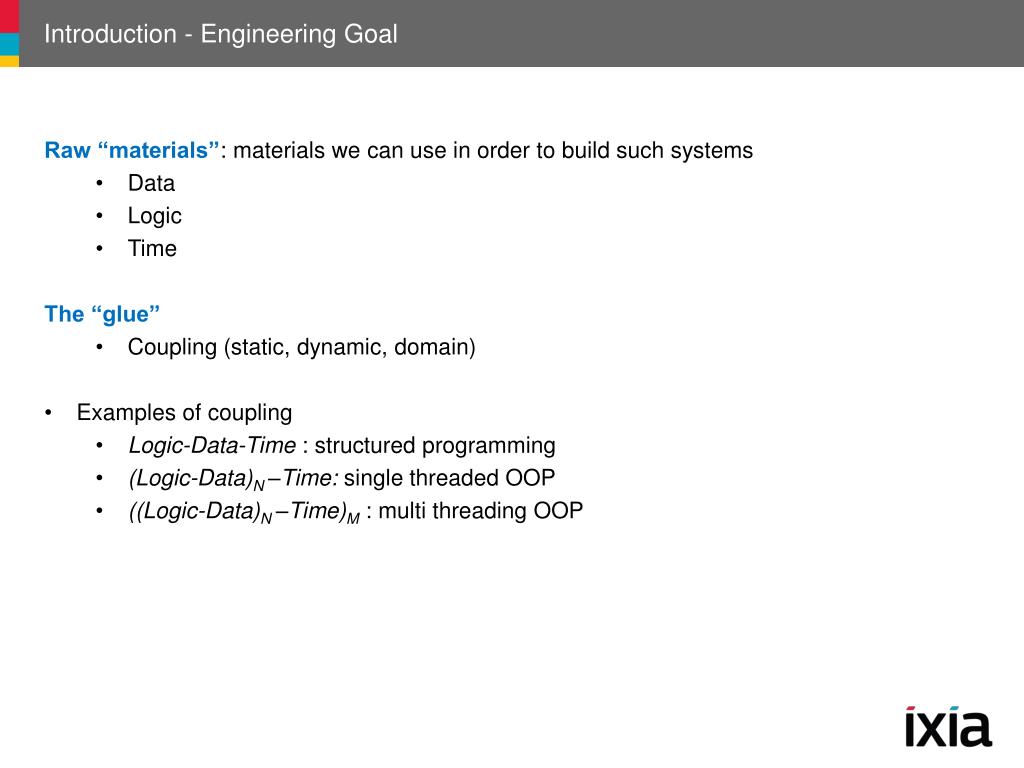Image resolution: width=1024 pixels, height=768 pixels.
Task: Select the slide title Introduction - Engineering Goal
Action: [221, 34]
